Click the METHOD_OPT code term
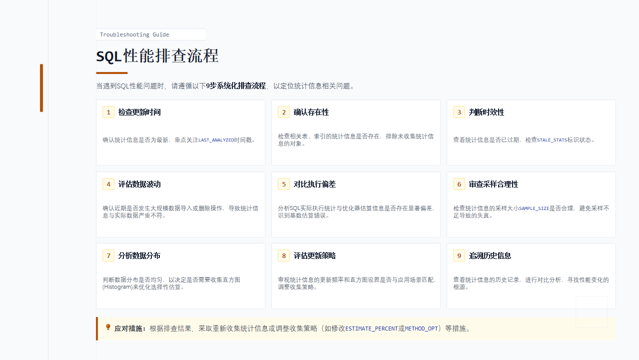This screenshot has height=360, width=639. click(421, 329)
